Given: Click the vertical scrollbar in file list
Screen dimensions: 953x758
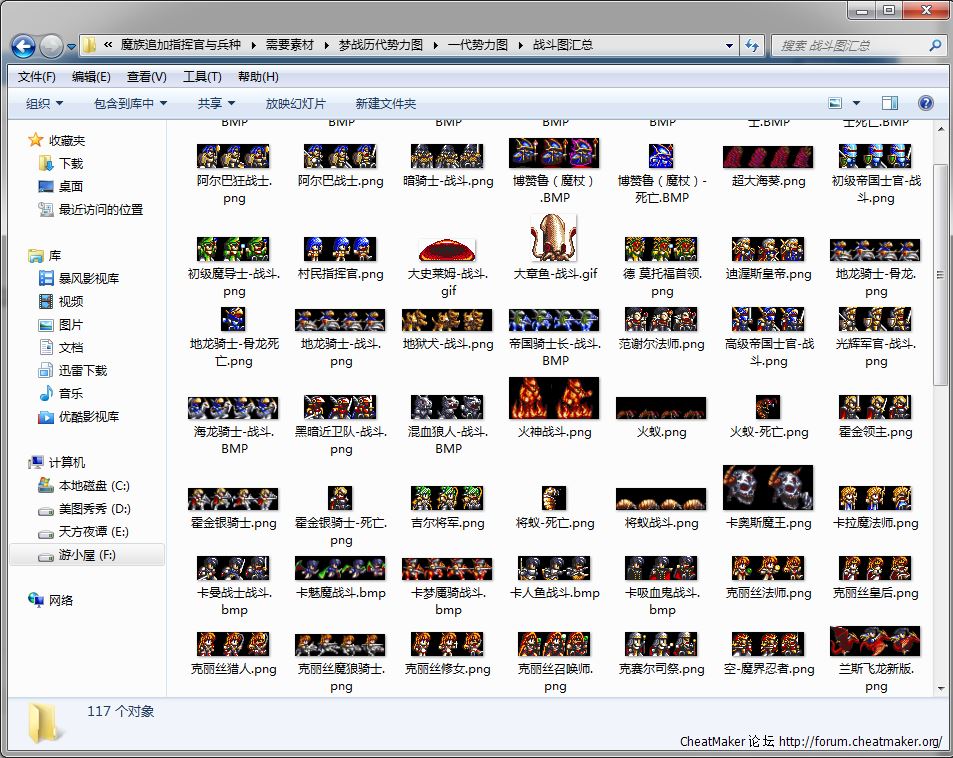Looking at the screenshot, I should pos(941,280).
